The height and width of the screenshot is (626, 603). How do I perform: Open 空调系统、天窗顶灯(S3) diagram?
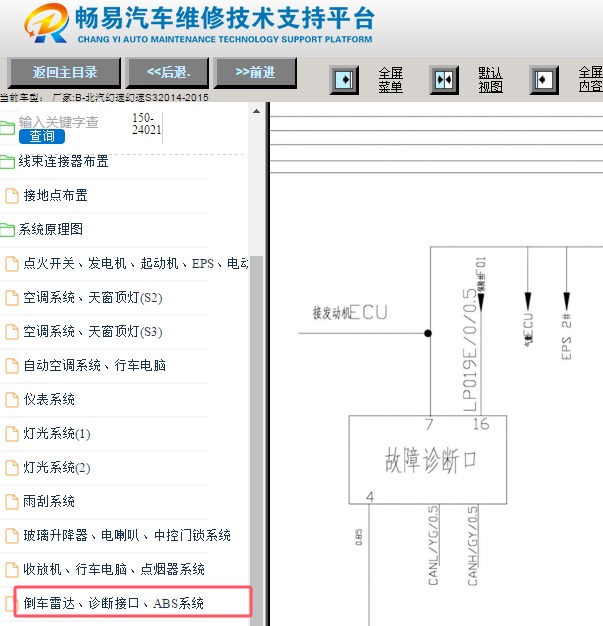tap(93, 331)
